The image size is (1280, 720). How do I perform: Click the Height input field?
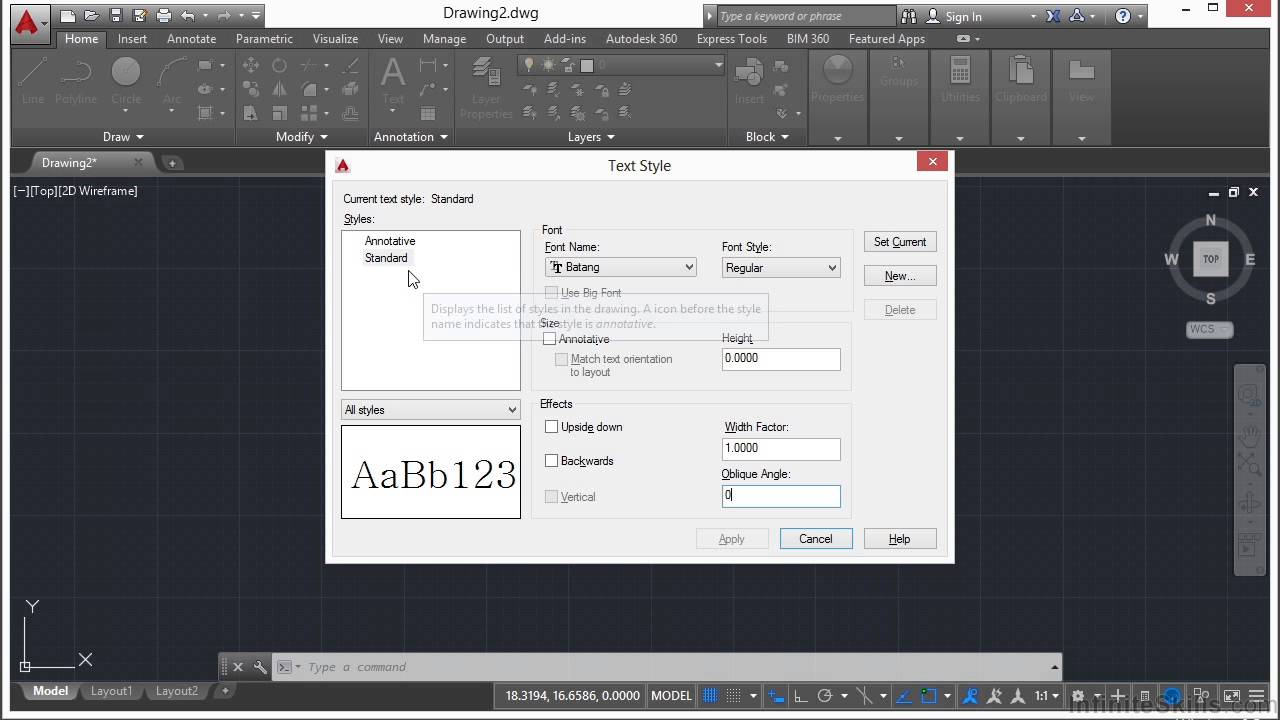781,359
